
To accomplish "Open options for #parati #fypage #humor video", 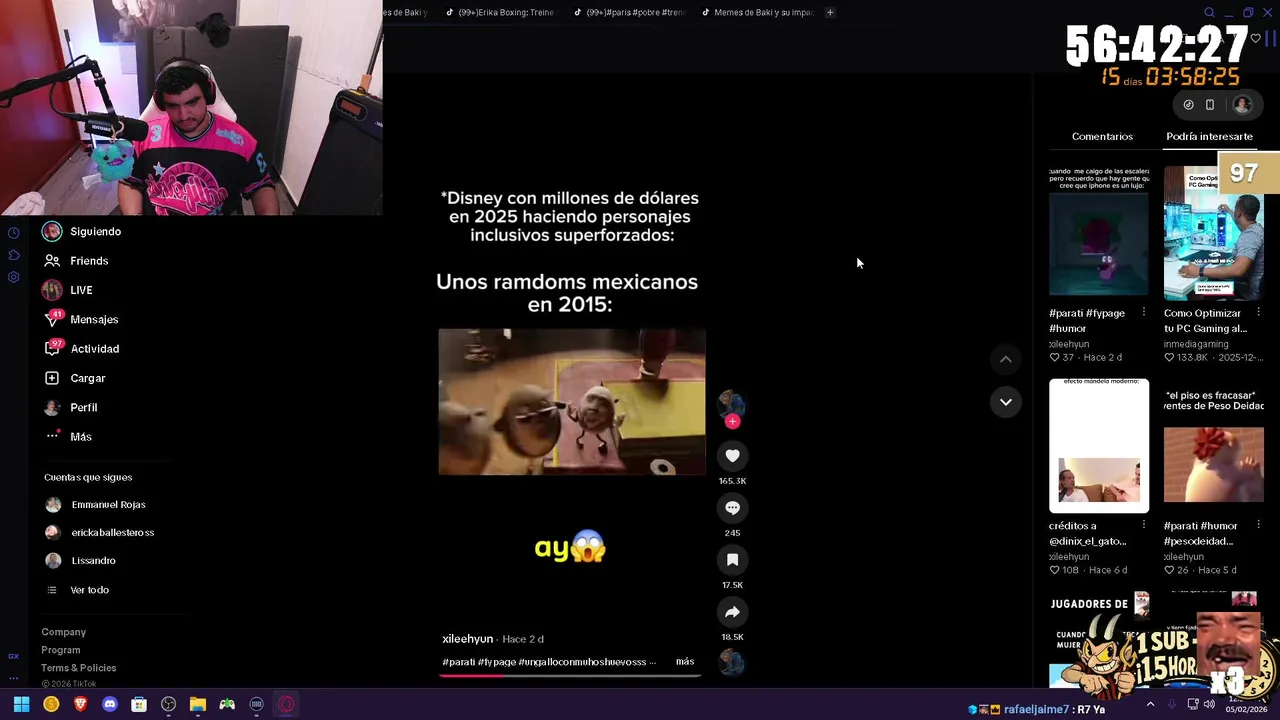I will pos(1144,313).
